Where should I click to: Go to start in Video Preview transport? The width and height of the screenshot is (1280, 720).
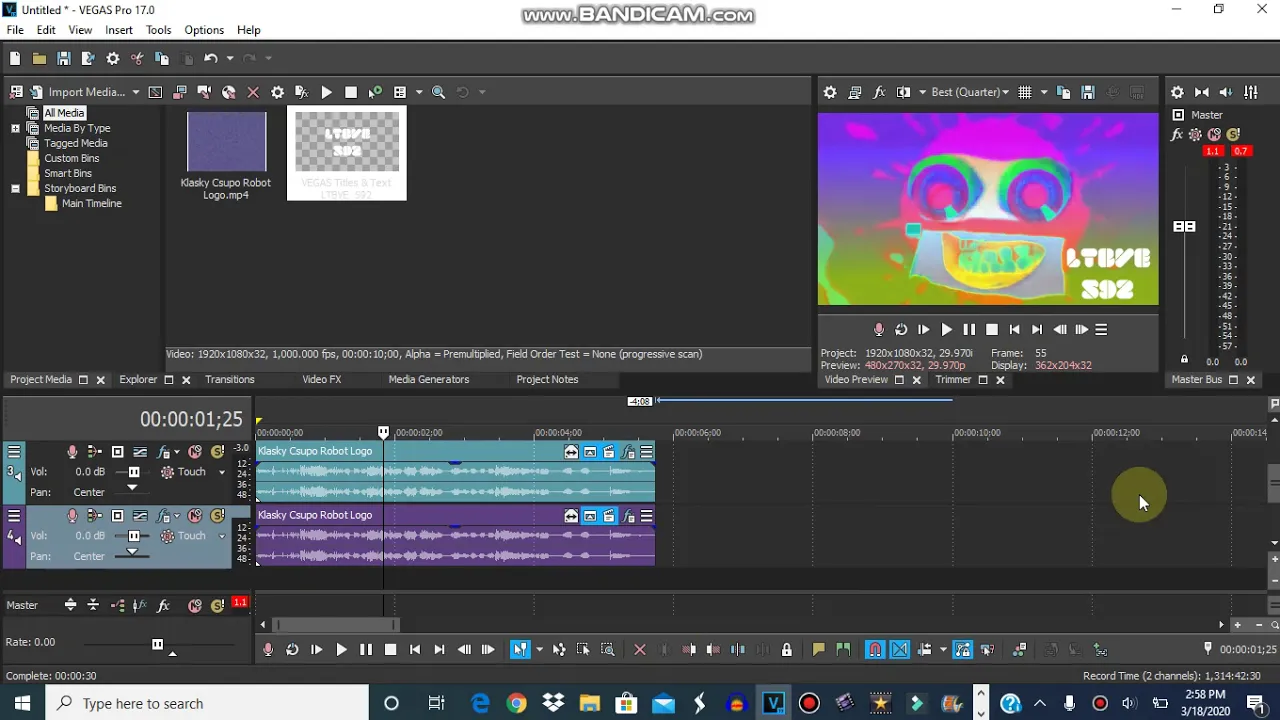1014,330
